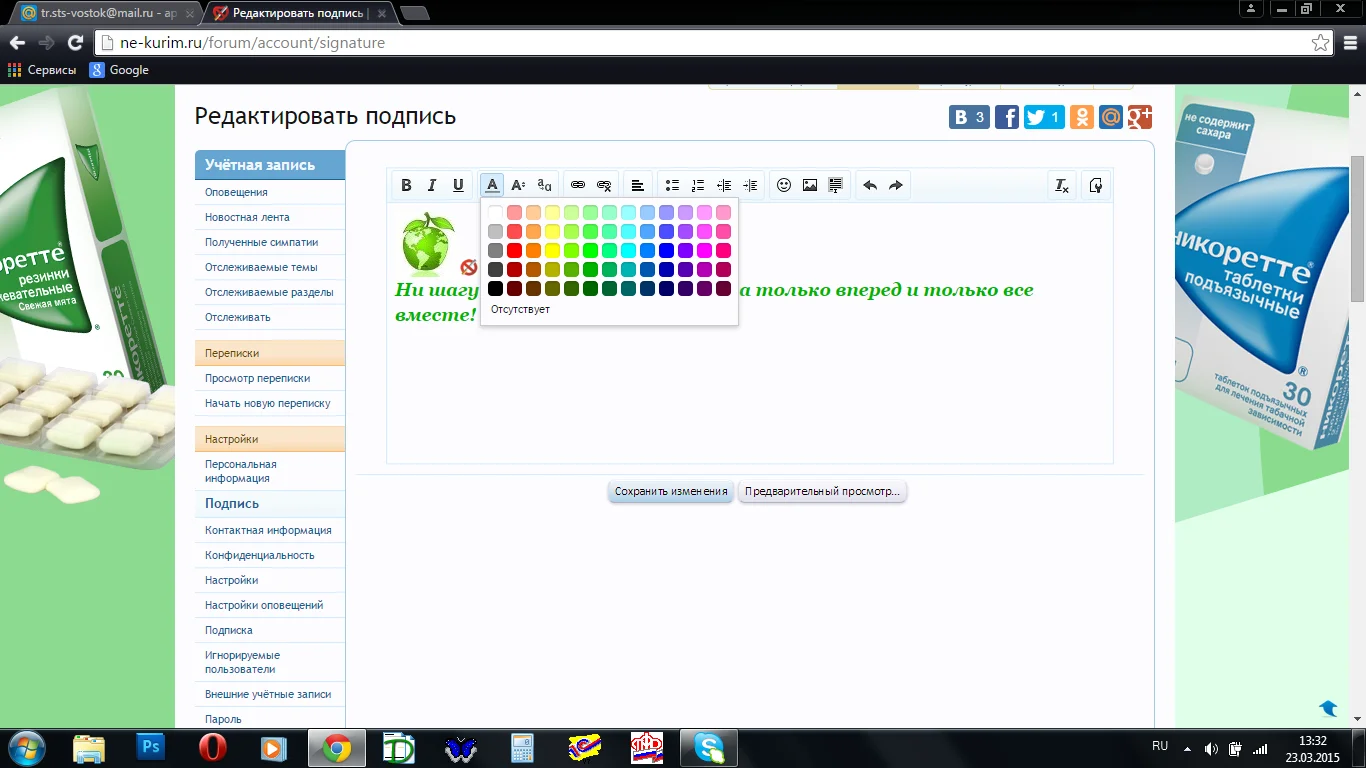Share via the Mail.ru @ icon

pyautogui.click(x=1111, y=117)
